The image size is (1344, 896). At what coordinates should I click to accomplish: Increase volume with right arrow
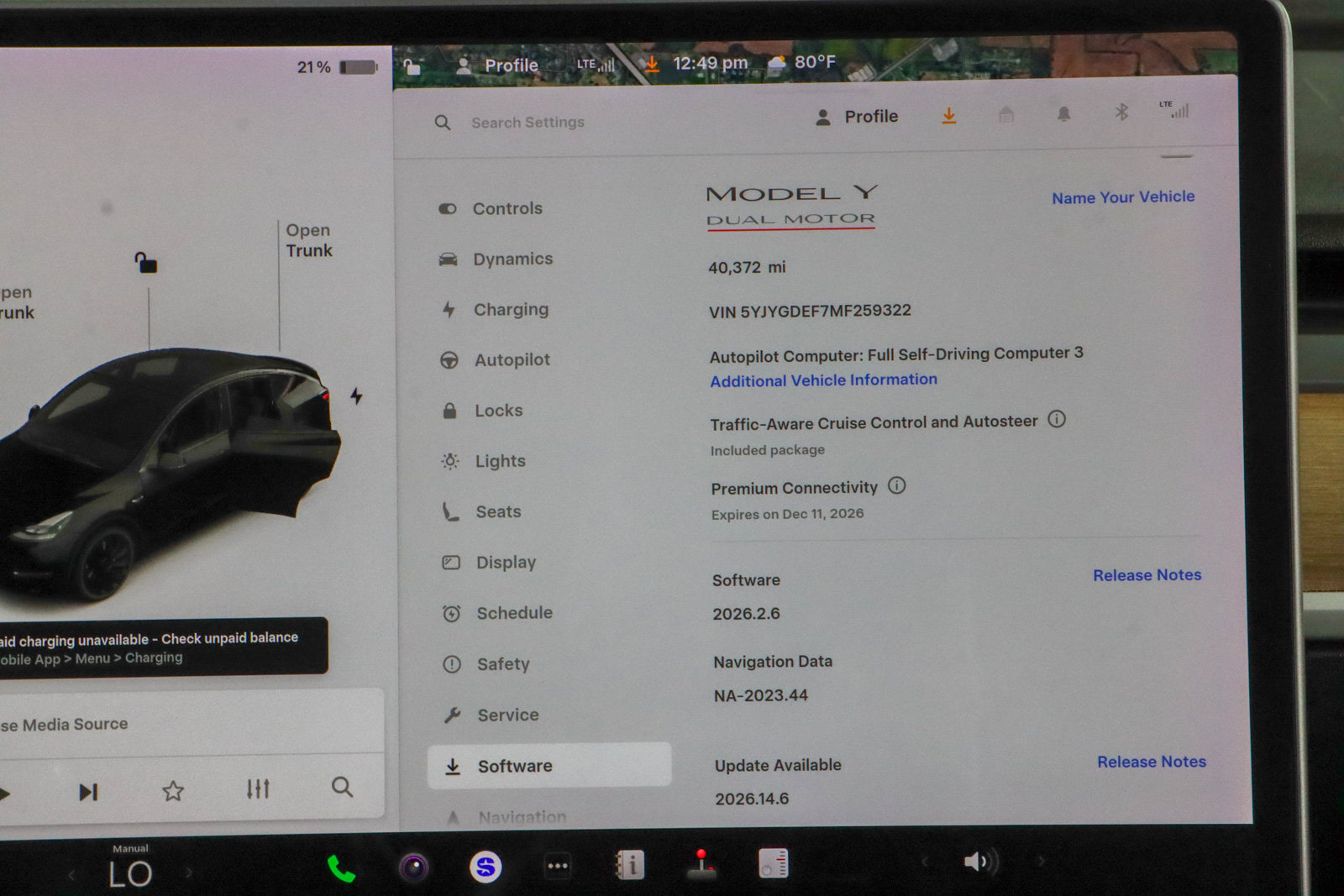coord(1042,861)
